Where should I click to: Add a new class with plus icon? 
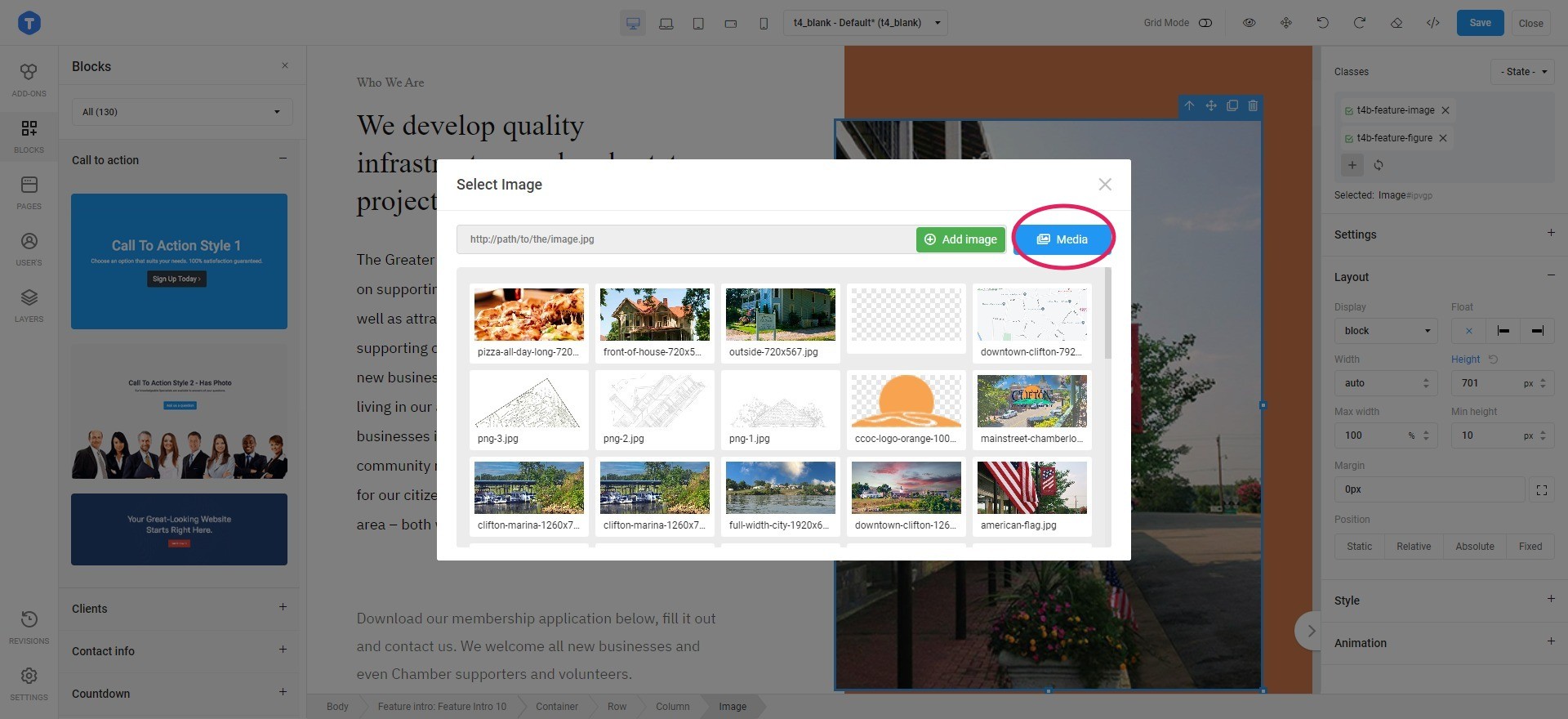click(1352, 165)
